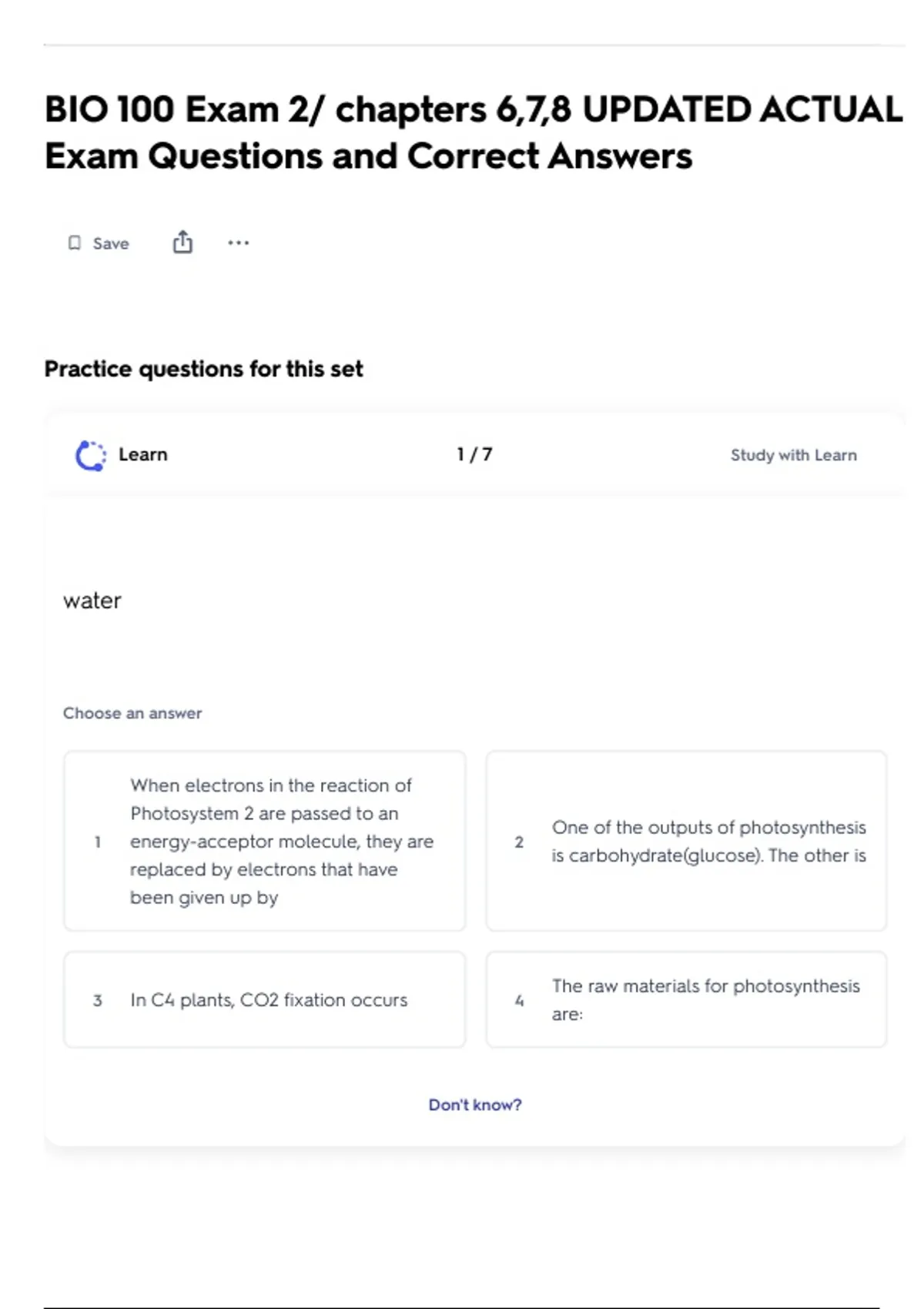Click the 1 / 7 progress counter
Screen dimensions: 924x1309
pyautogui.click(x=474, y=454)
